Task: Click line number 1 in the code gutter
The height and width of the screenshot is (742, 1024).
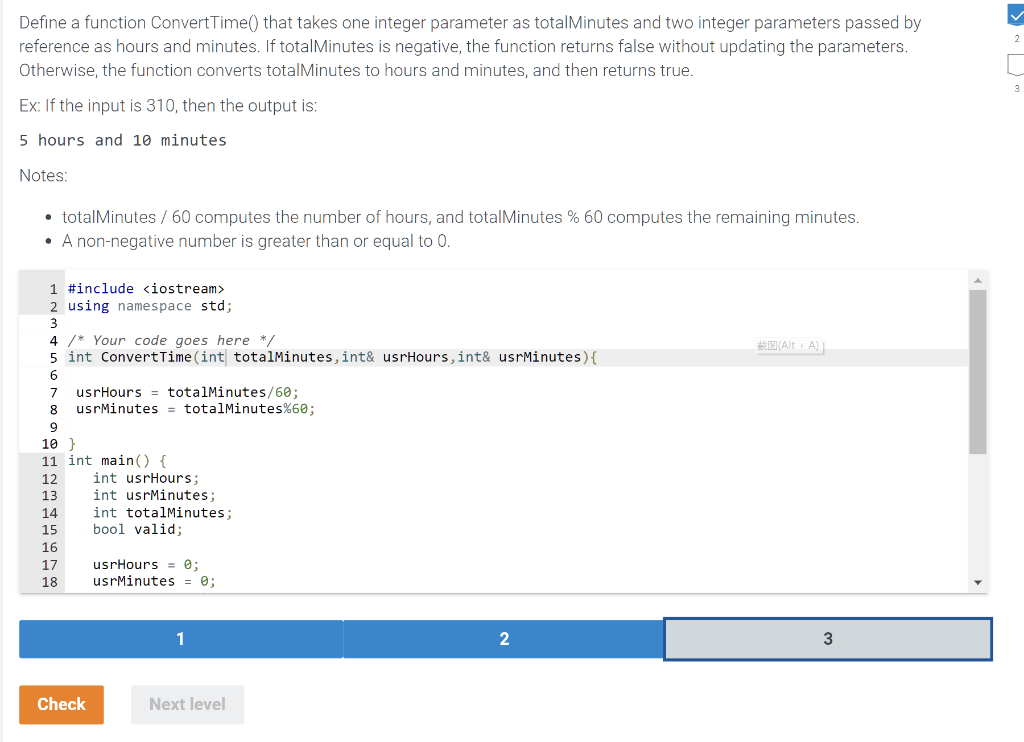Action: click(53, 288)
